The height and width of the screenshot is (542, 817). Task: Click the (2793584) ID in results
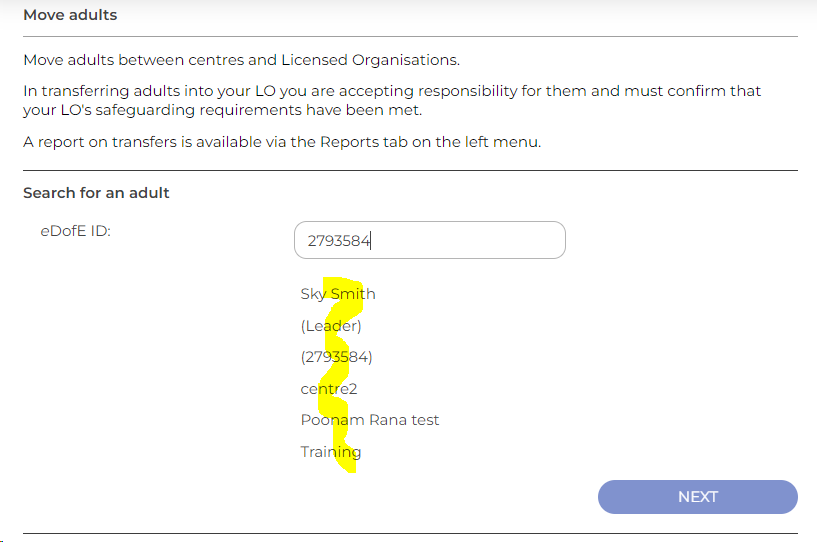coord(337,357)
